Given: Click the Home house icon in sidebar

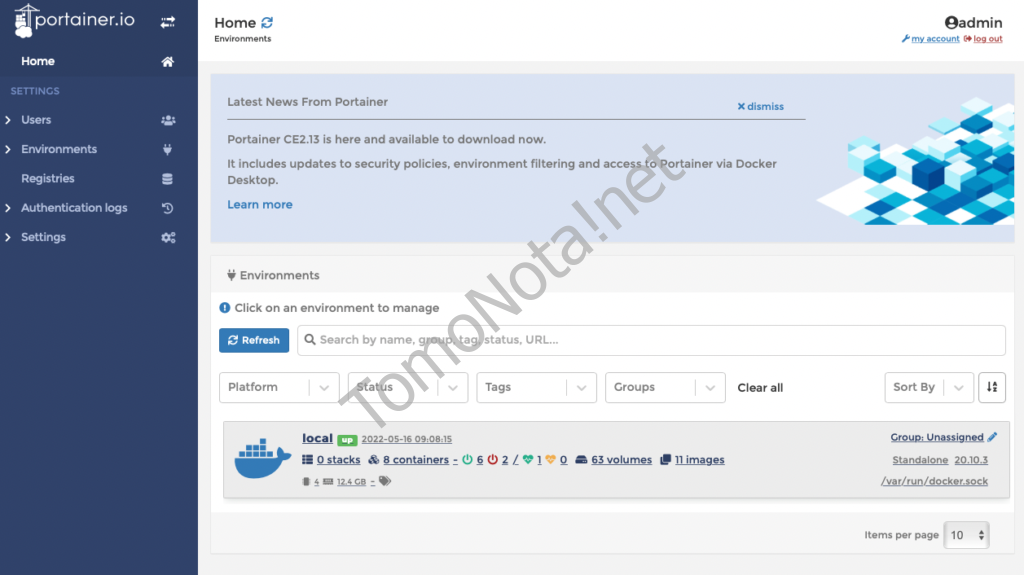Looking at the screenshot, I should click(x=168, y=62).
